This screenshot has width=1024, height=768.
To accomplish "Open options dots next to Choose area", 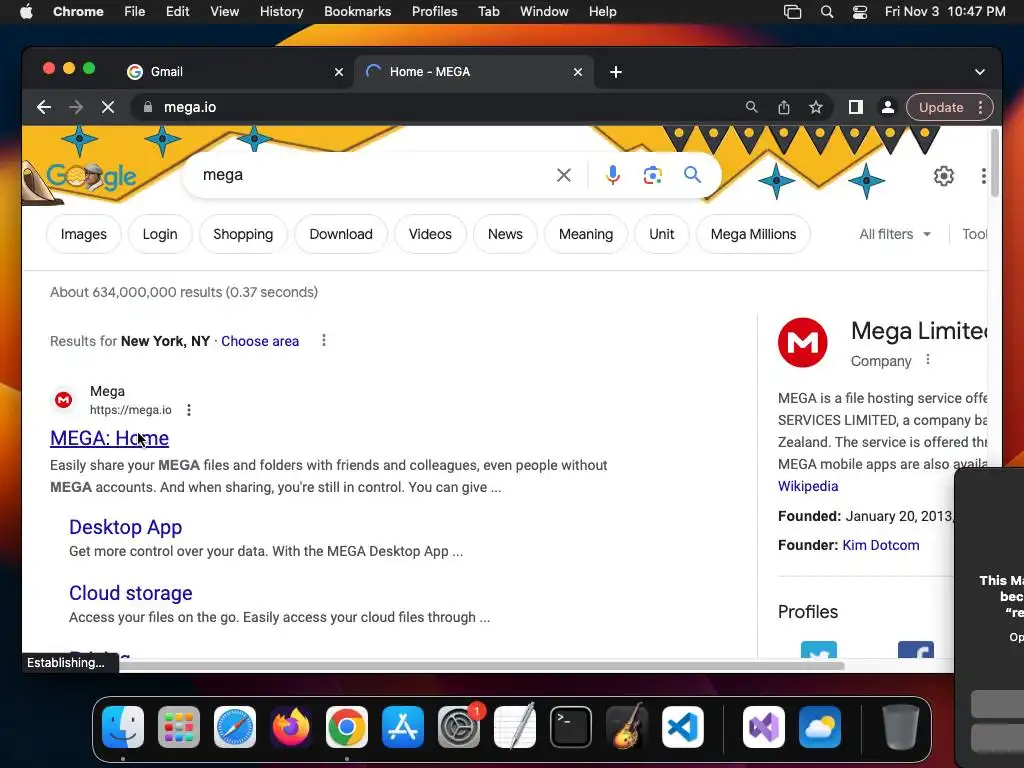I will pos(324,340).
